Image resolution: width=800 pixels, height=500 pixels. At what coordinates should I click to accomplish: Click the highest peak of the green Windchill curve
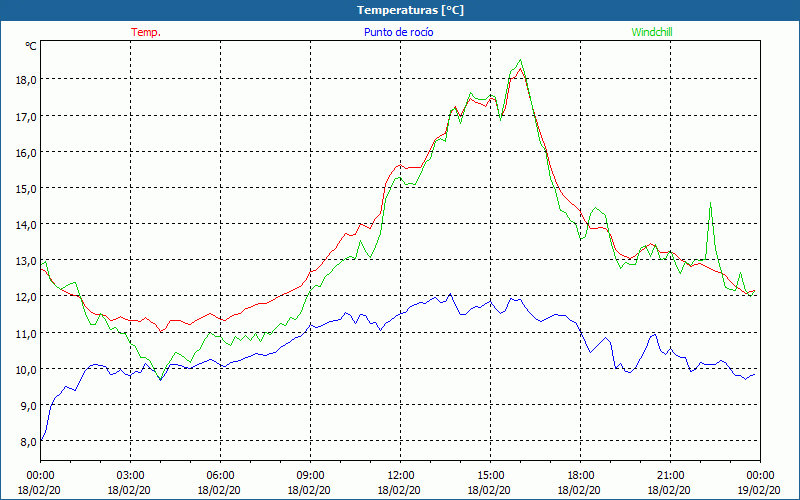pyautogui.click(x=520, y=61)
